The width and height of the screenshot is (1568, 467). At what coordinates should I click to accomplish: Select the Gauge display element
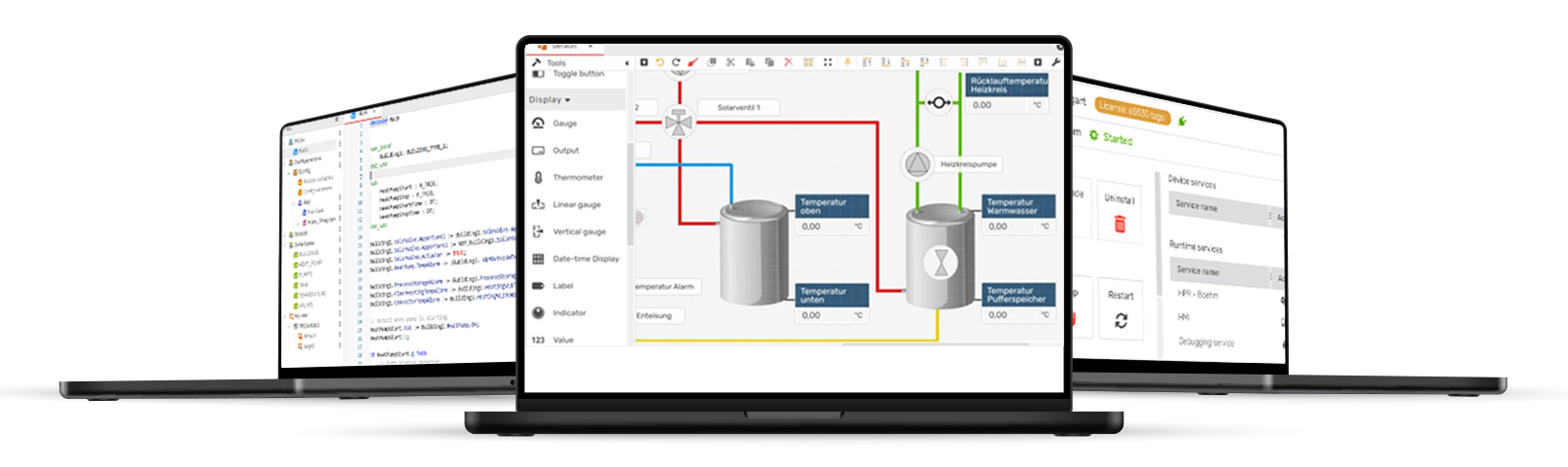pyautogui.click(x=564, y=124)
